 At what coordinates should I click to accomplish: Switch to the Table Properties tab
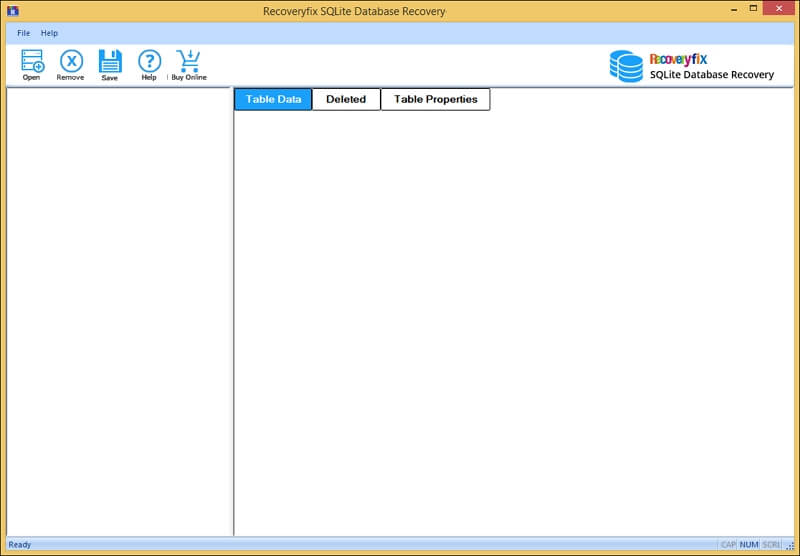coord(435,99)
